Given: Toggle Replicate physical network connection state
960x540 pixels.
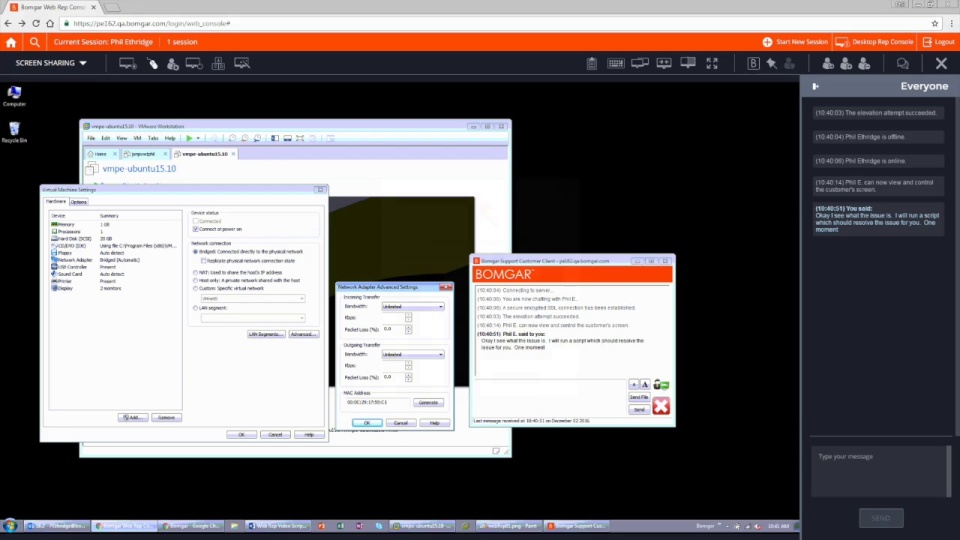Looking at the screenshot, I should click(x=204, y=261).
